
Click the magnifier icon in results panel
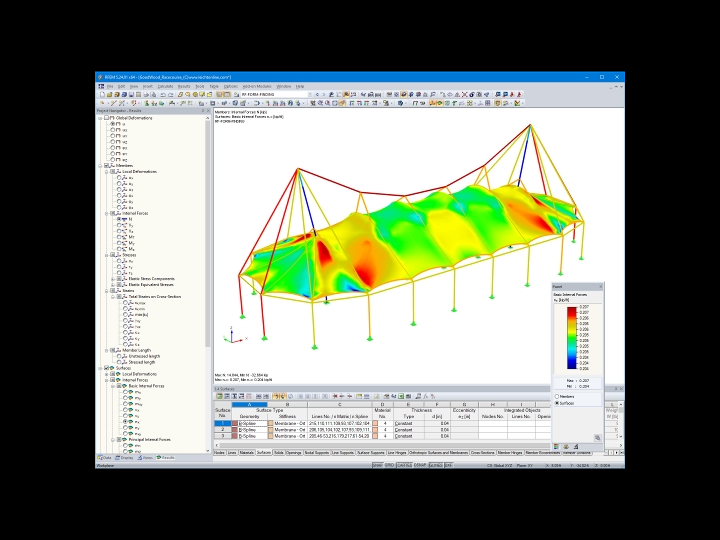[x=597, y=438]
